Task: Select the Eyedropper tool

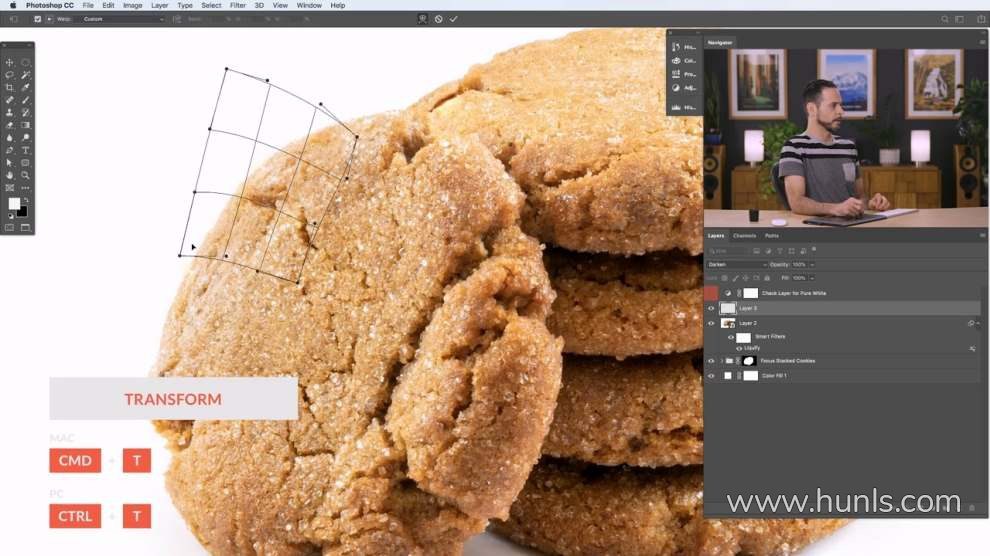Action: click(x=25, y=88)
